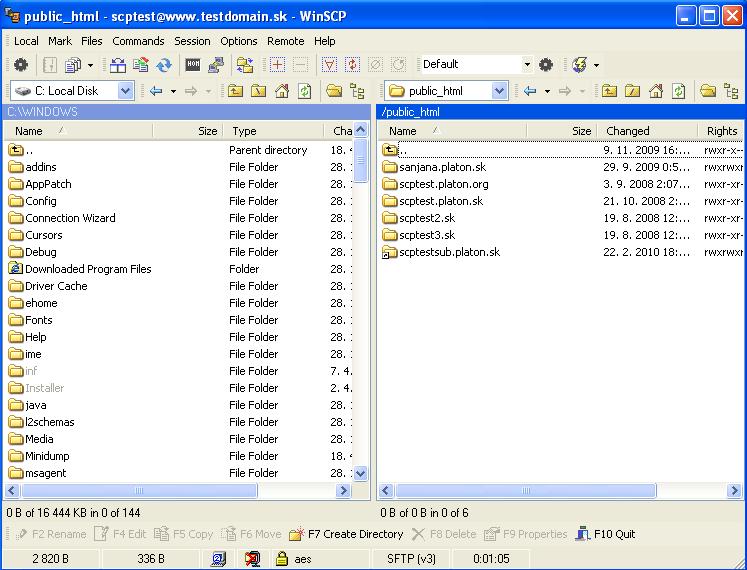This screenshot has height=570, width=747.
Task: Select the sanjana.platon.sk remote folder
Action: [434, 167]
